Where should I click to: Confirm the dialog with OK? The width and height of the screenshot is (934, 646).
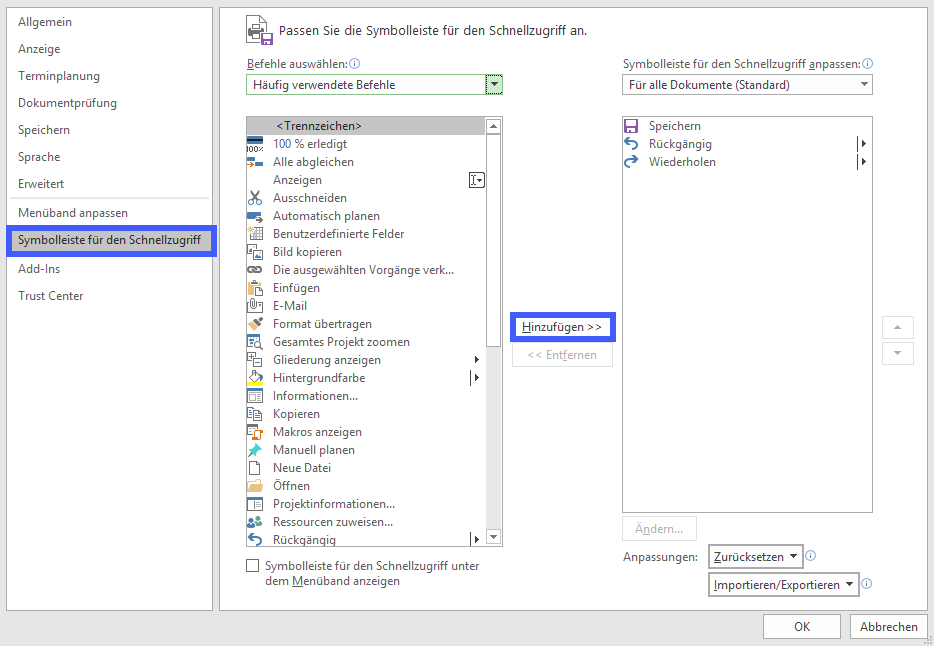coord(802,626)
